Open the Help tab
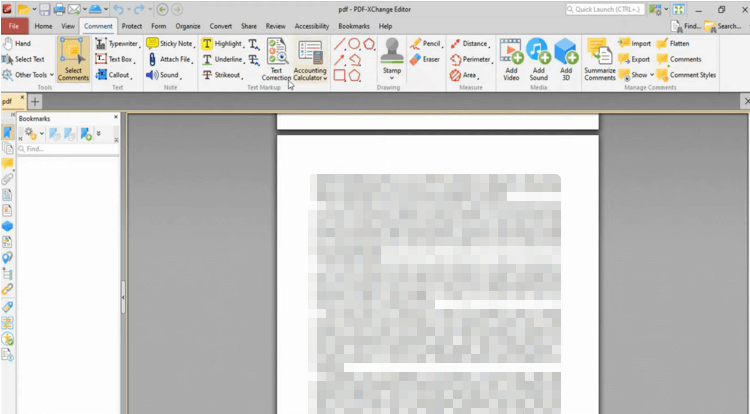Image resolution: width=750 pixels, height=414 pixels. pos(386,26)
